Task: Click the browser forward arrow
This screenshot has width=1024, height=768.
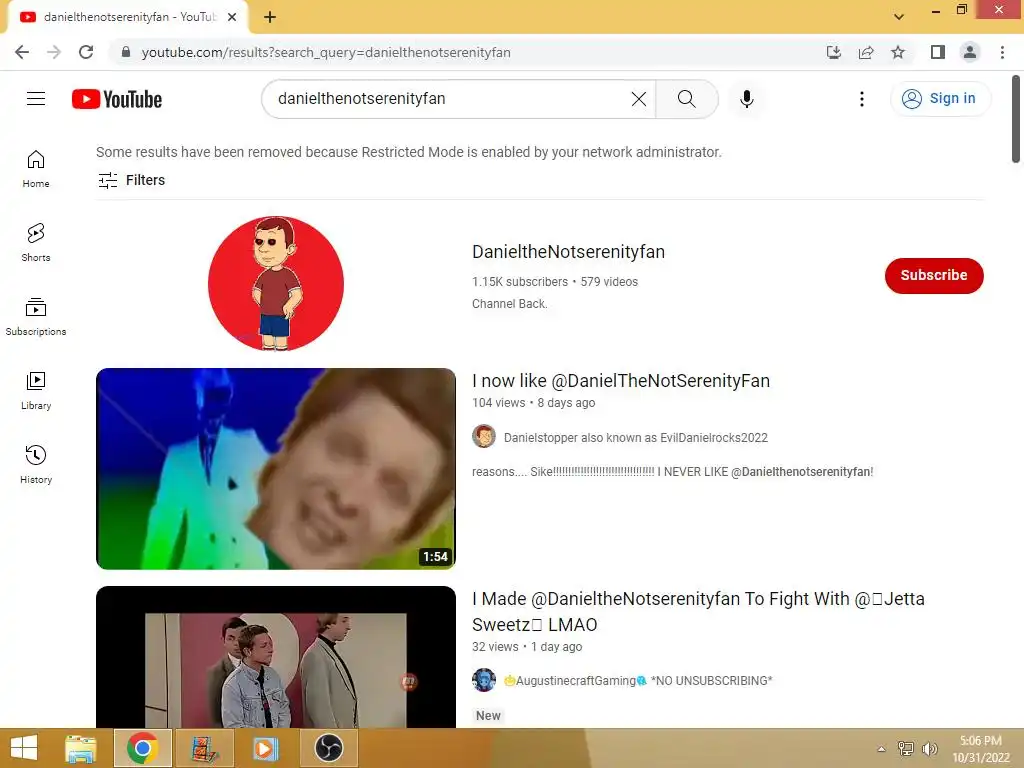Action: 54,52
